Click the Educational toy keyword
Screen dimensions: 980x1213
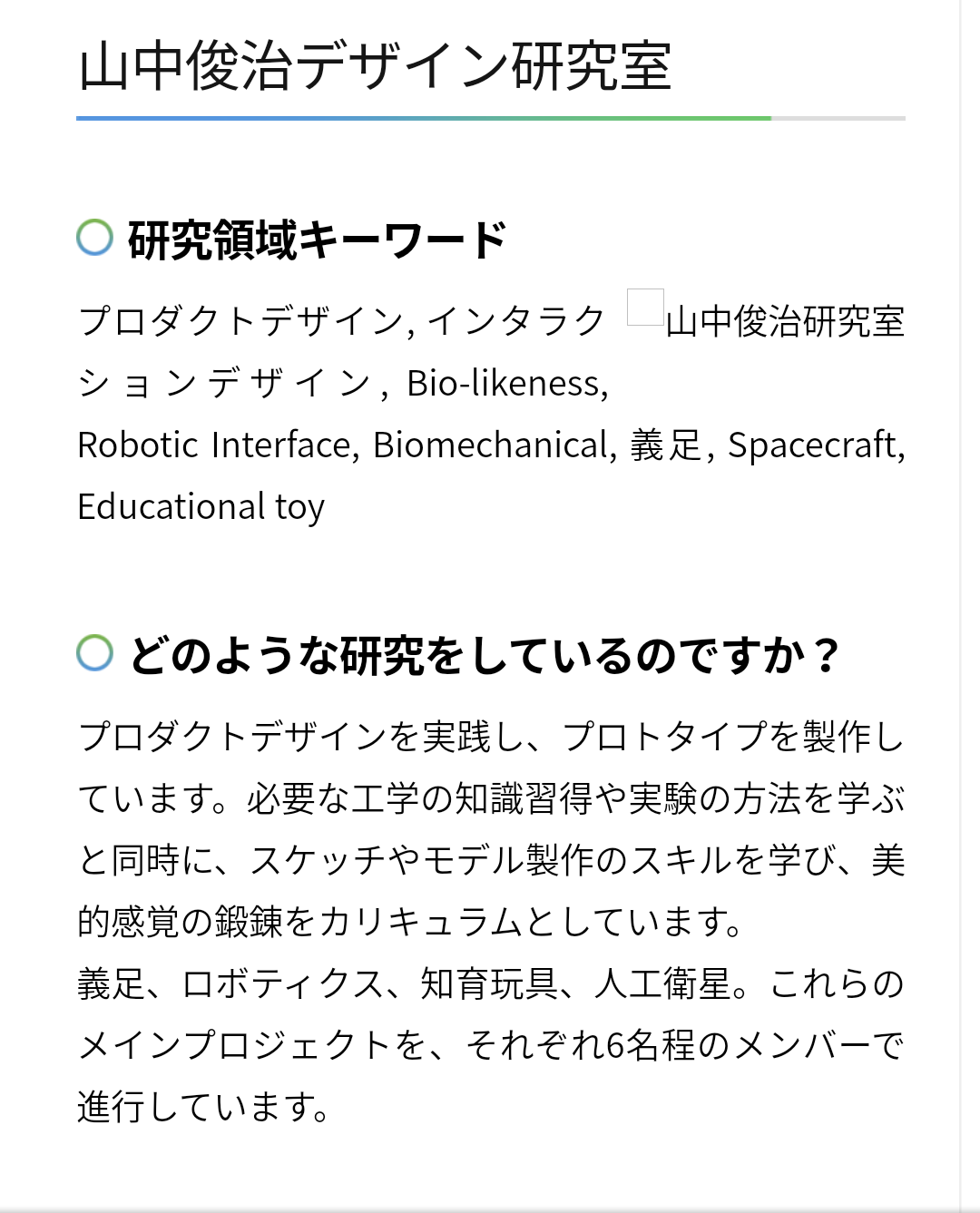click(201, 507)
